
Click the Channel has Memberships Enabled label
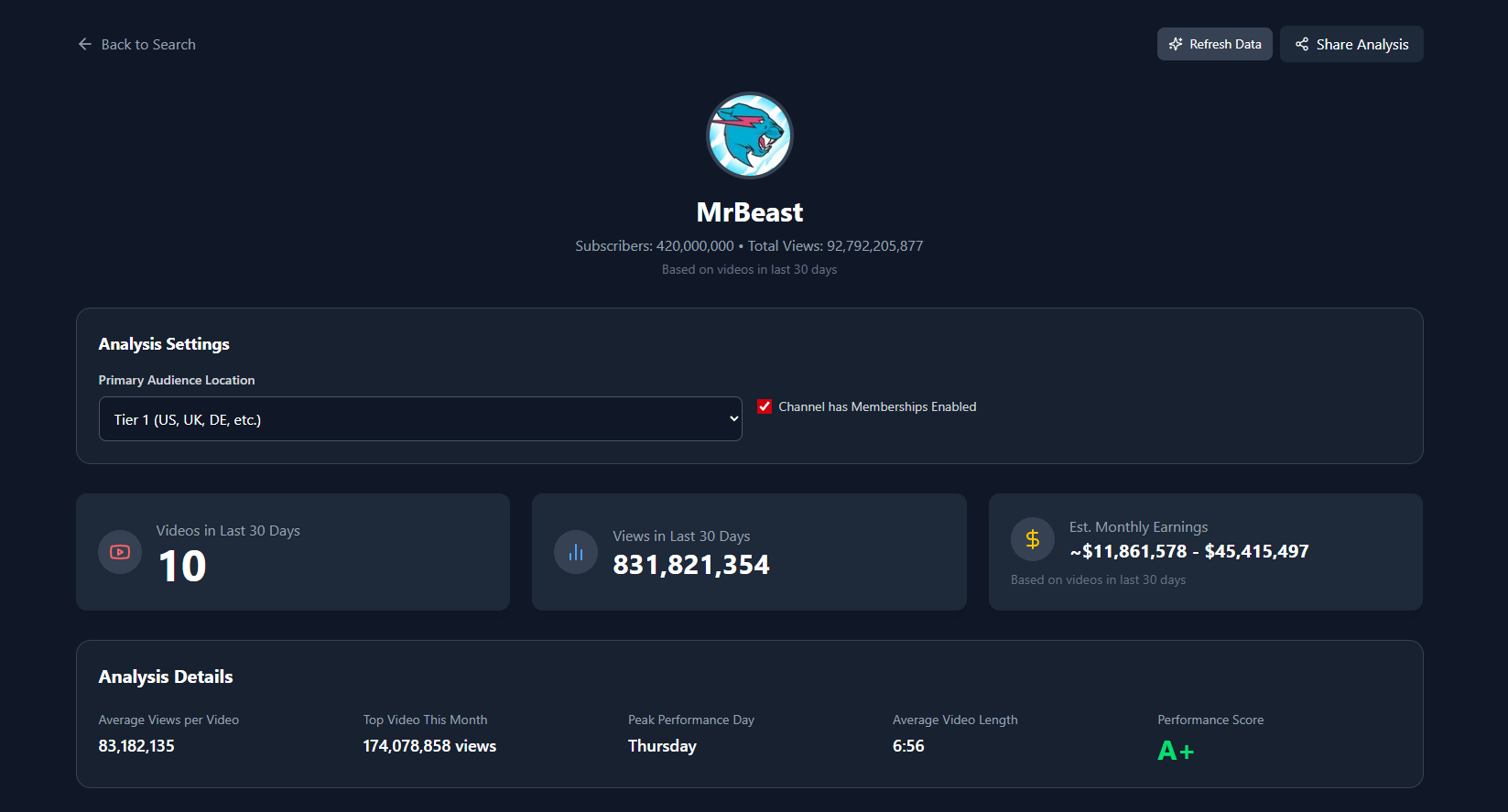pos(877,406)
